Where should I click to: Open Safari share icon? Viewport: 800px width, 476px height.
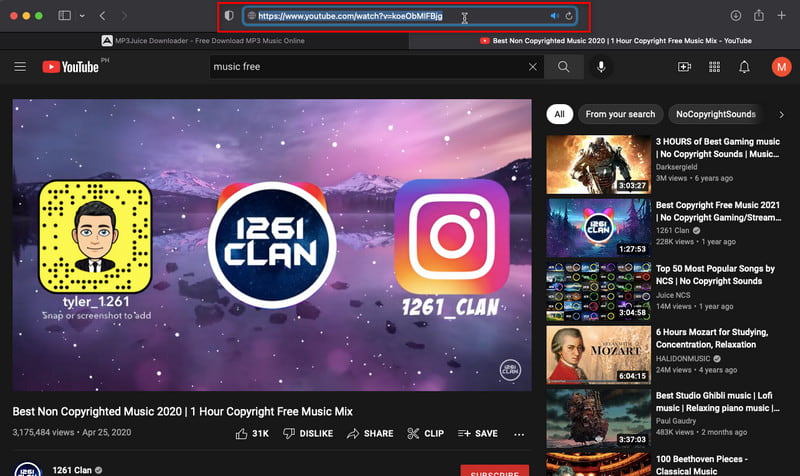tap(759, 15)
